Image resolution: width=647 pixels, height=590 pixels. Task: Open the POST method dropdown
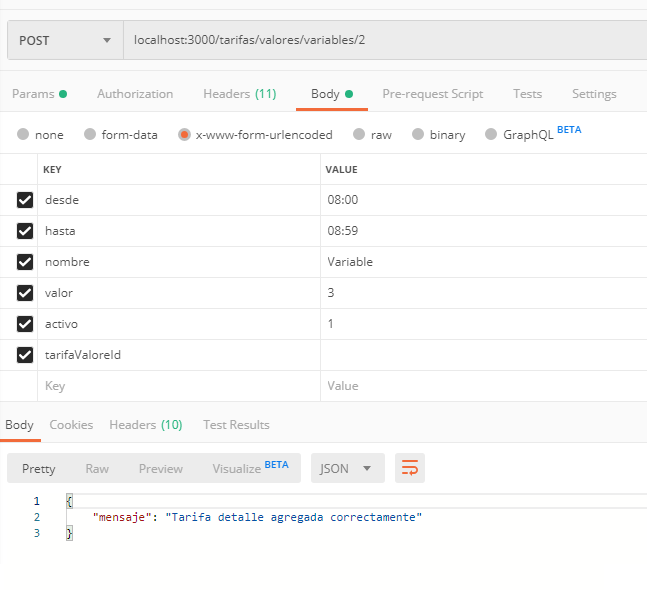[x=64, y=41]
